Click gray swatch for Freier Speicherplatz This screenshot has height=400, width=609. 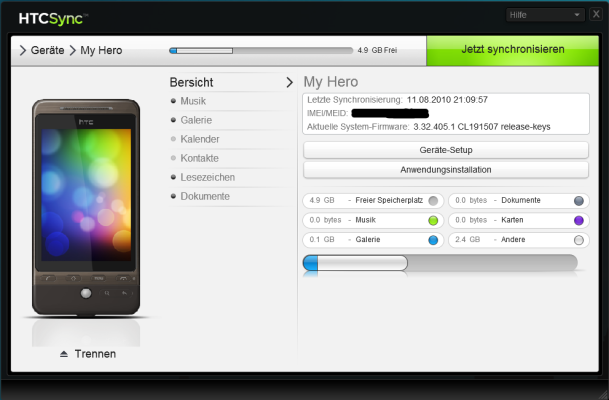point(433,200)
